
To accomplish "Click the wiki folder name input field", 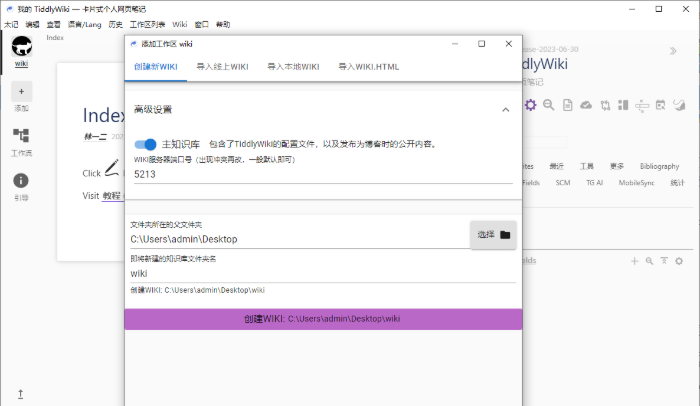I will tap(323, 274).
